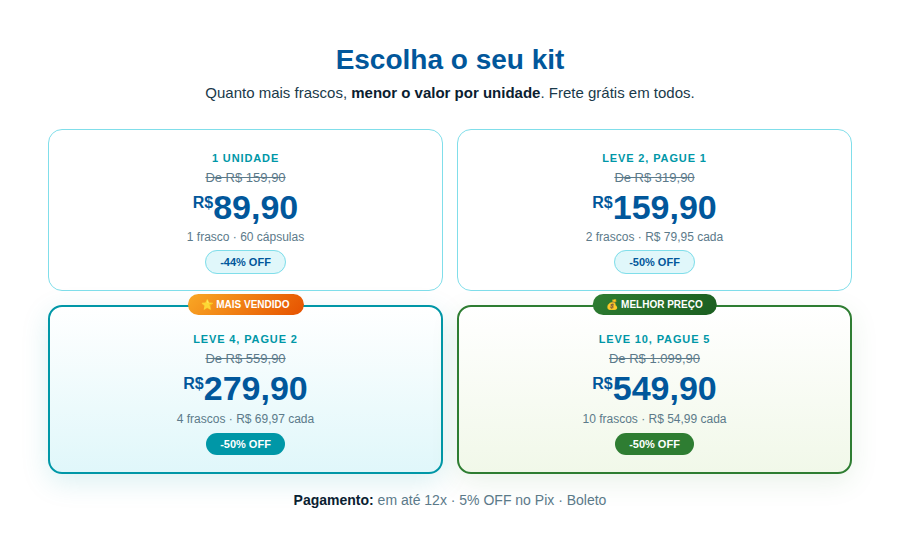Click the struck-through De R$ 1.099,90 price
The image size is (900, 552).
(654, 359)
